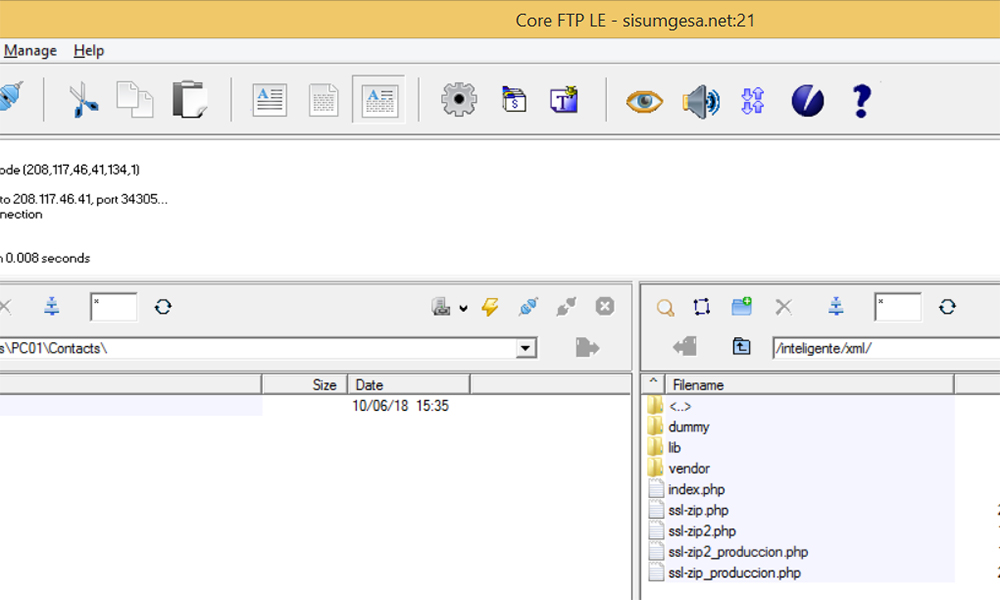The image size is (1000, 600).
Task: Click the remote path field /inteligente/xml/
Action: point(886,349)
